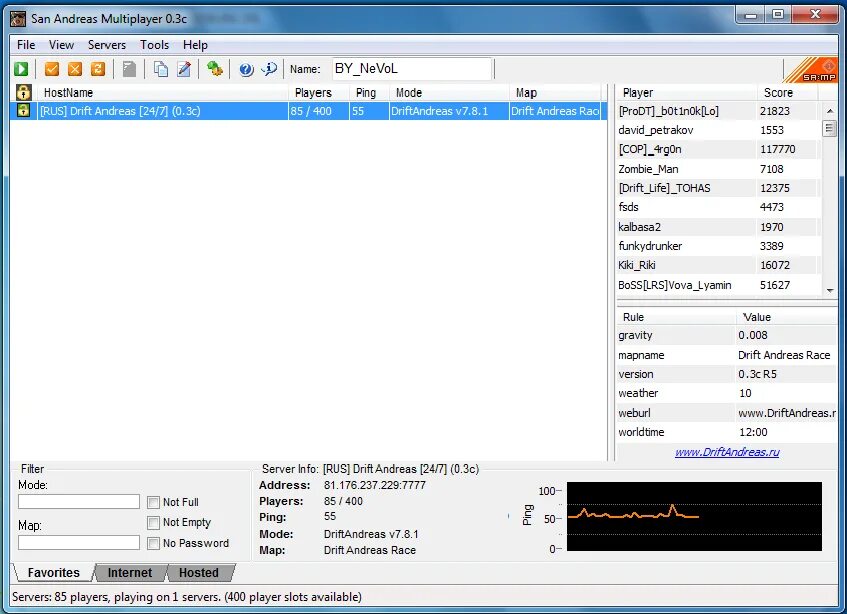Select player BoSS[LRS]Vova_Lyamin

[718, 285]
